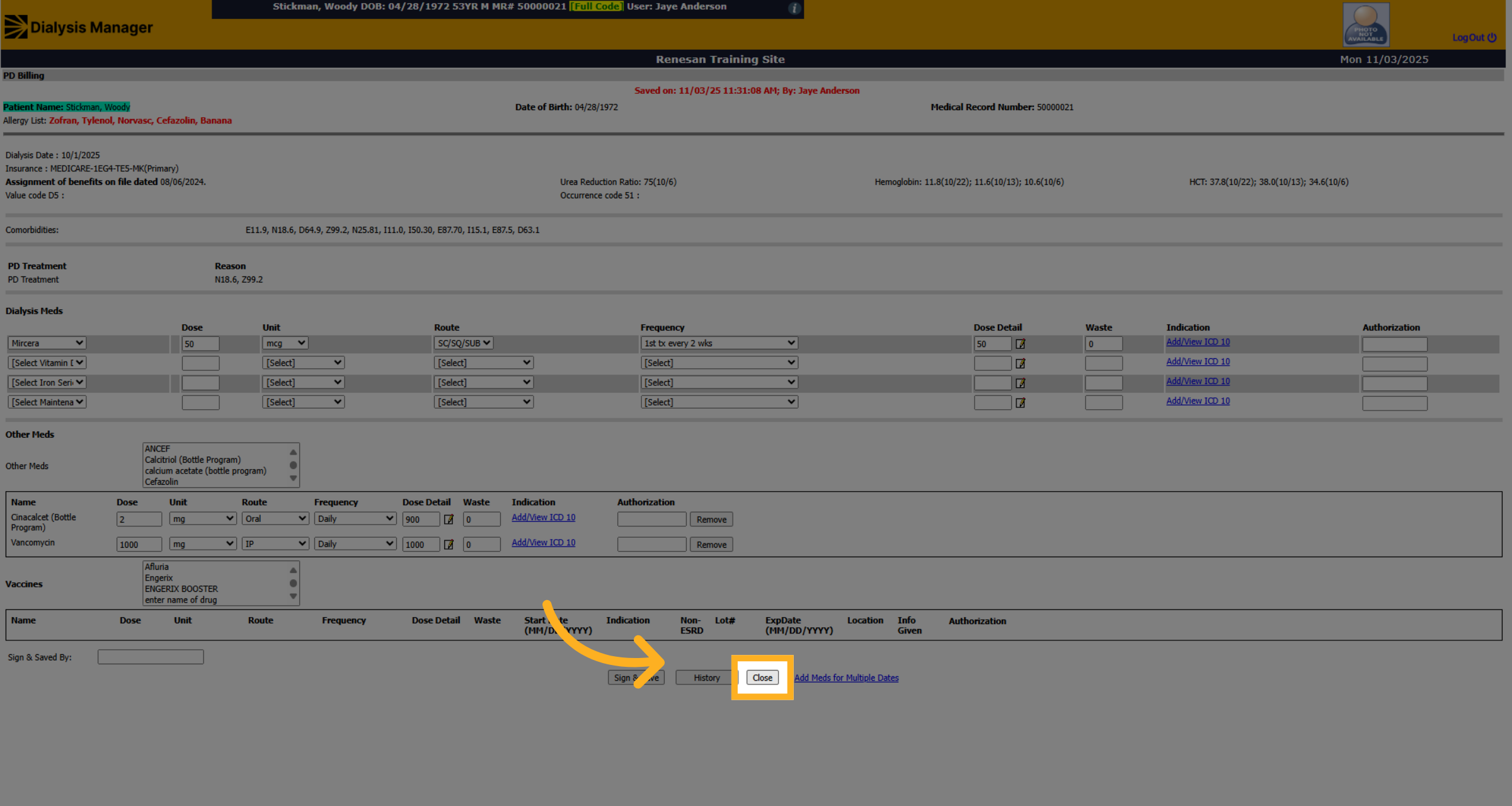Open Maintenance row dose detail edit icon
This screenshot has height=806, width=1512.
tap(1021, 402)
